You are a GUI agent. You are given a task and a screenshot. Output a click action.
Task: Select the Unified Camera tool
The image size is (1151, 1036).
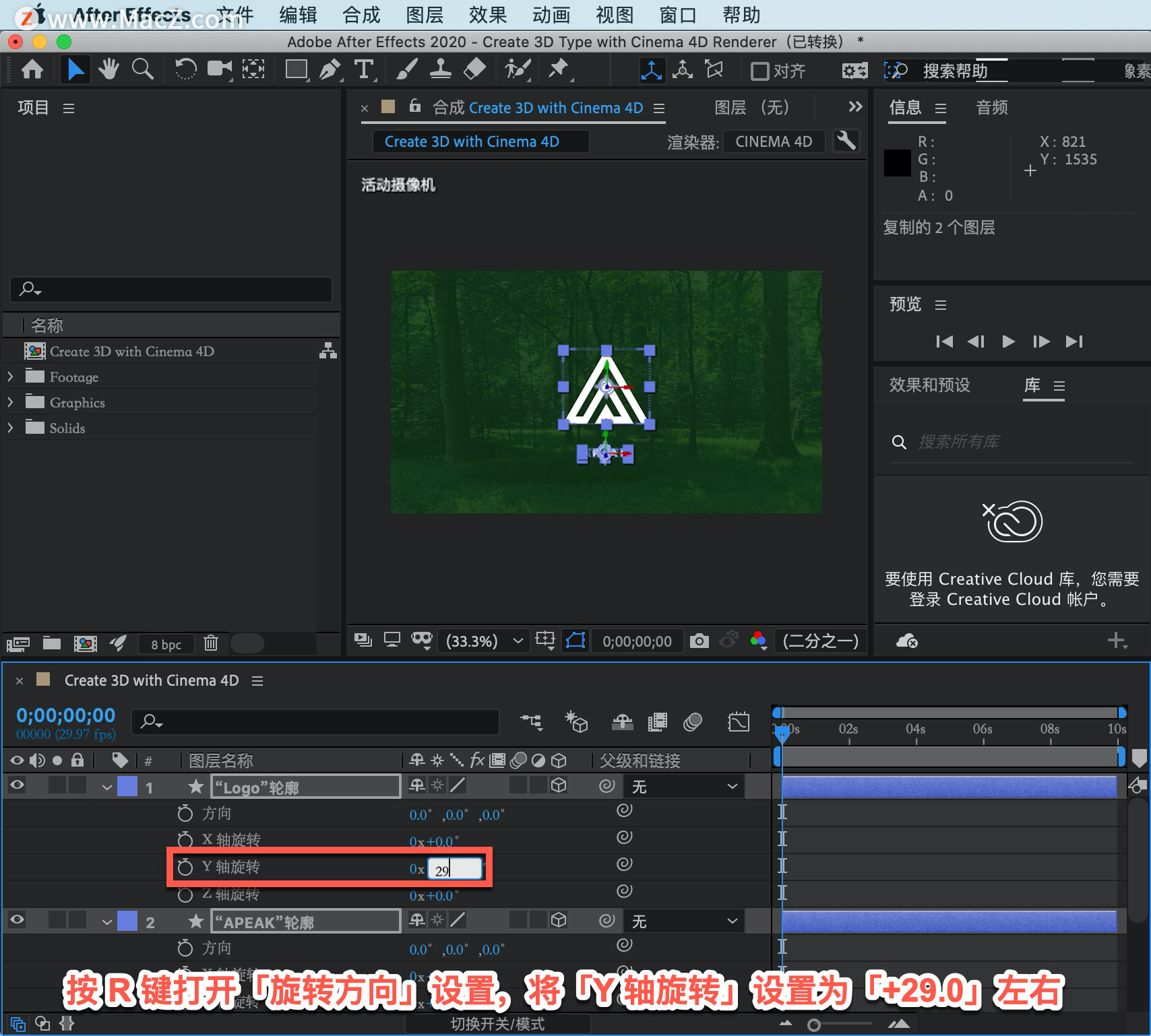(x=219, y=69)
